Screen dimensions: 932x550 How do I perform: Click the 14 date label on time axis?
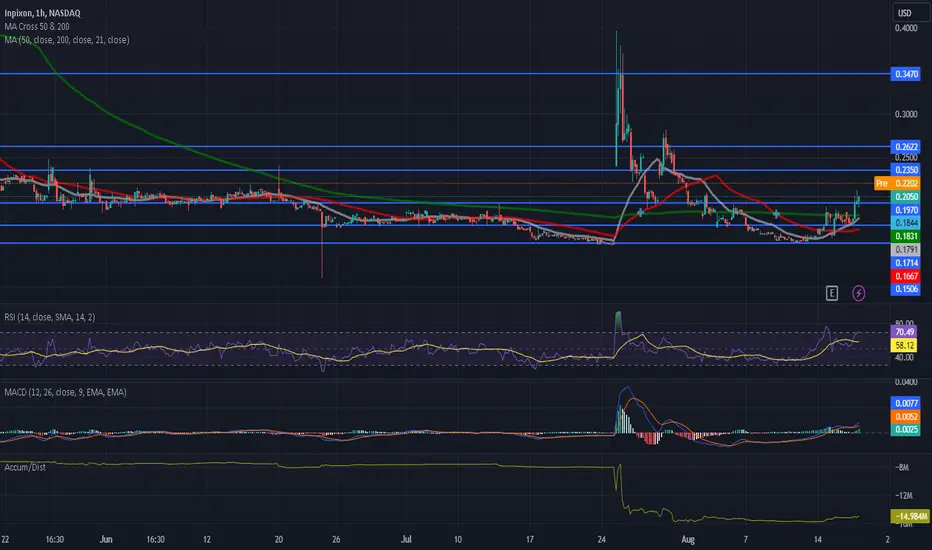(818, 539)
